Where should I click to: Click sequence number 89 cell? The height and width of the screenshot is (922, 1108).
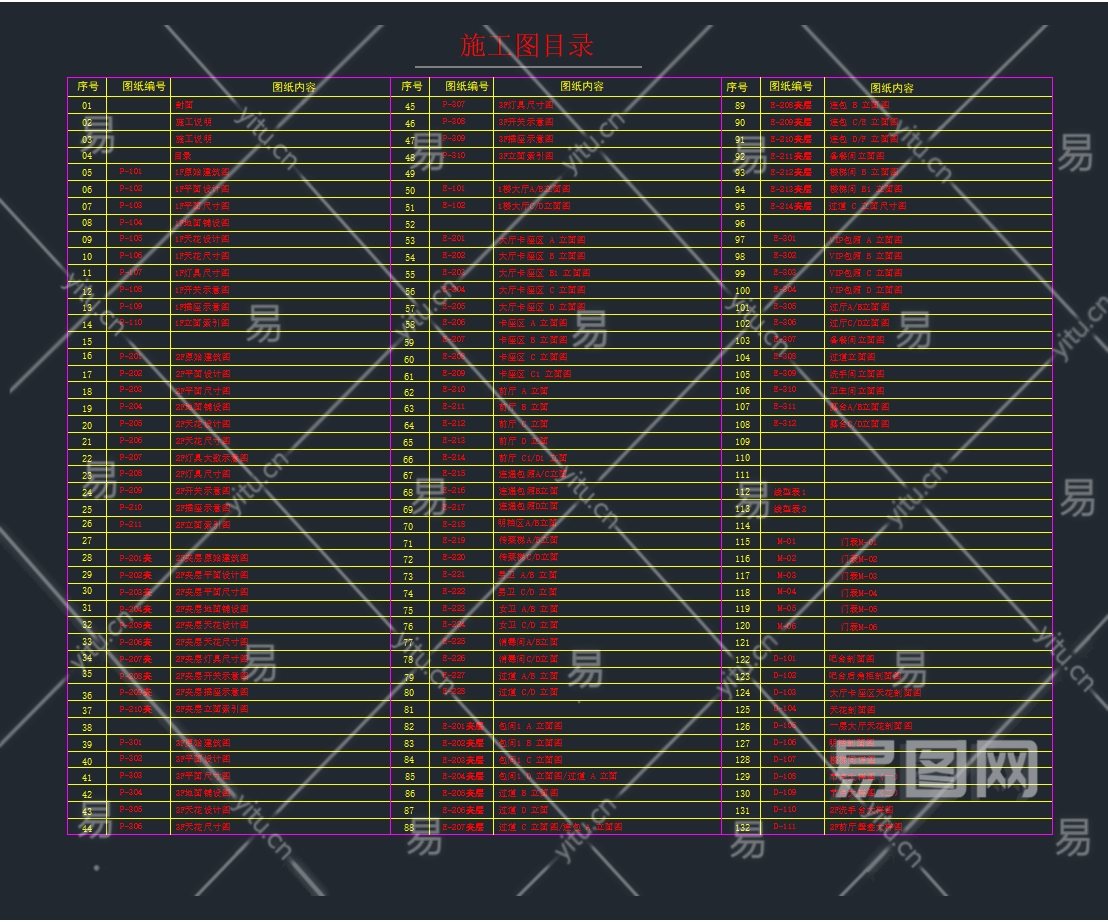pyautogui.click(x=740, y=105)
